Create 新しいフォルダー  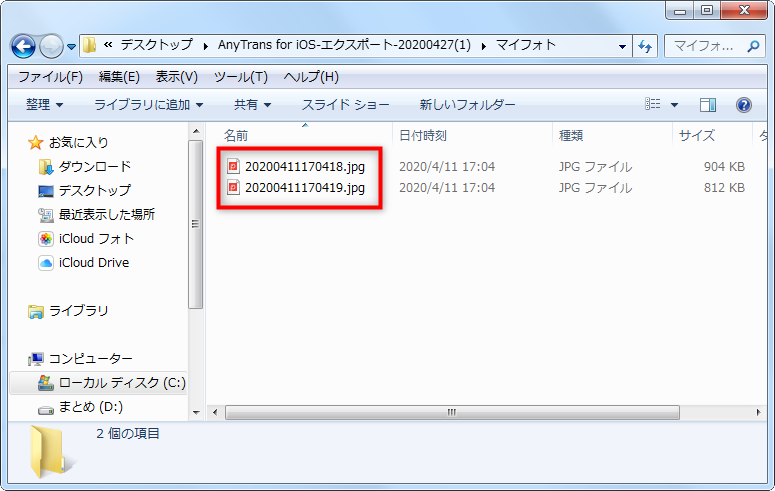tap(467, 105)
